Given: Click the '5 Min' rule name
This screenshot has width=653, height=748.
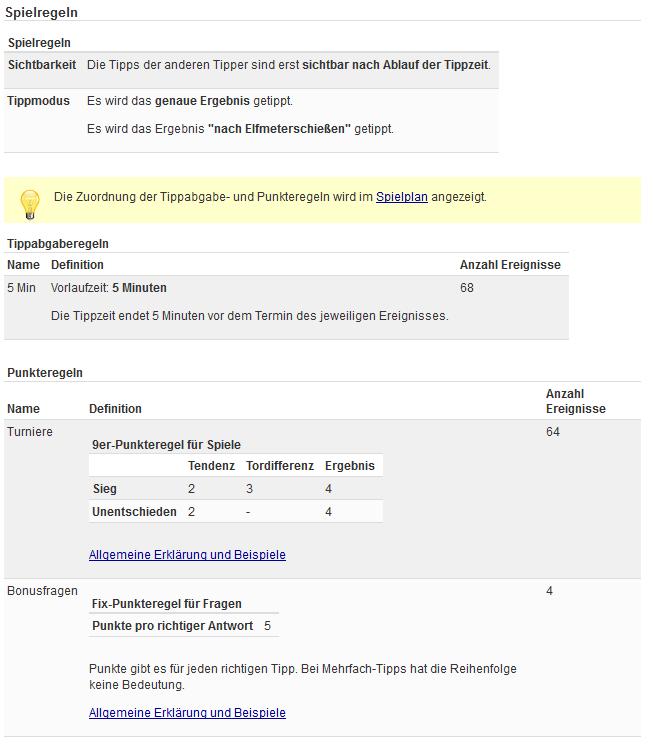Looking at the screenshot, I should (21, 288).
